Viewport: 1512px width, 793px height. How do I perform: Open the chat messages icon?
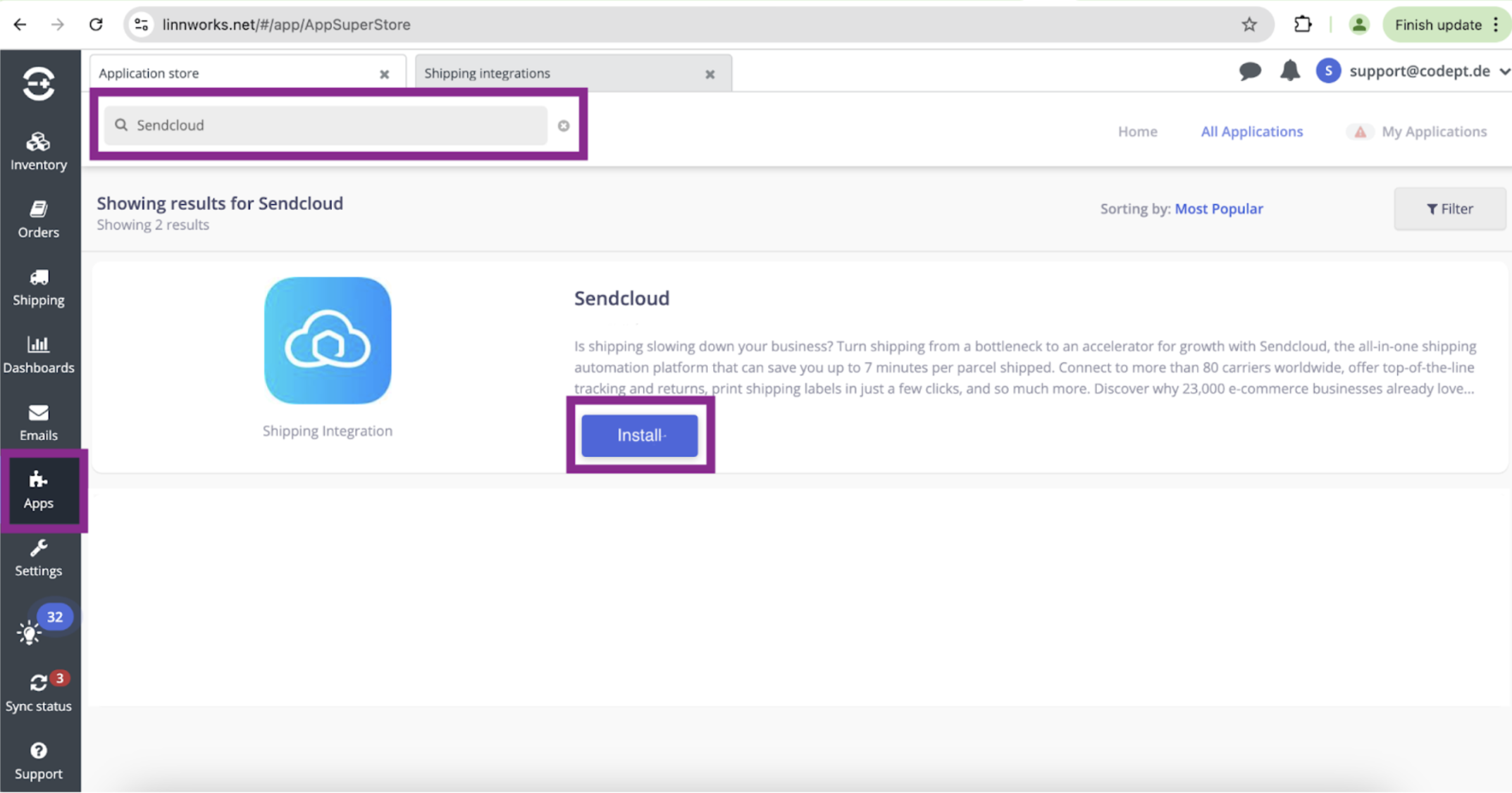click(x=1250, y=71)
